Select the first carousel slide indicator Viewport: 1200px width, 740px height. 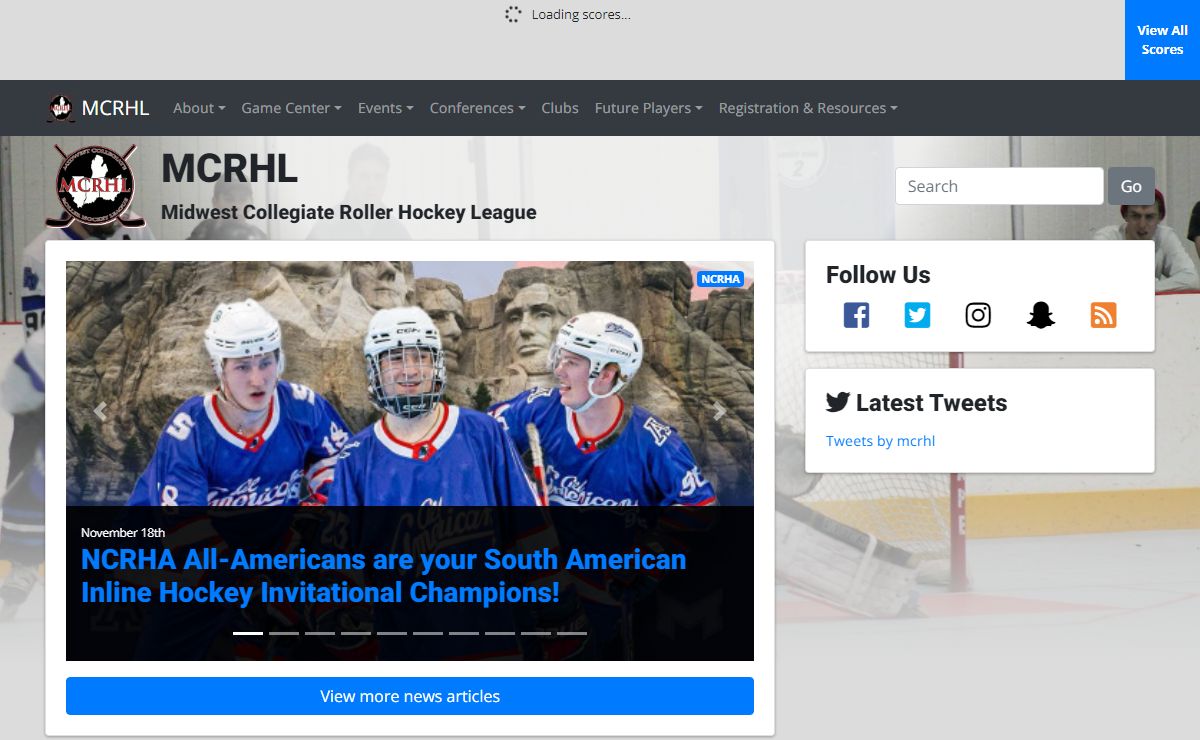[x=248, y=633]
